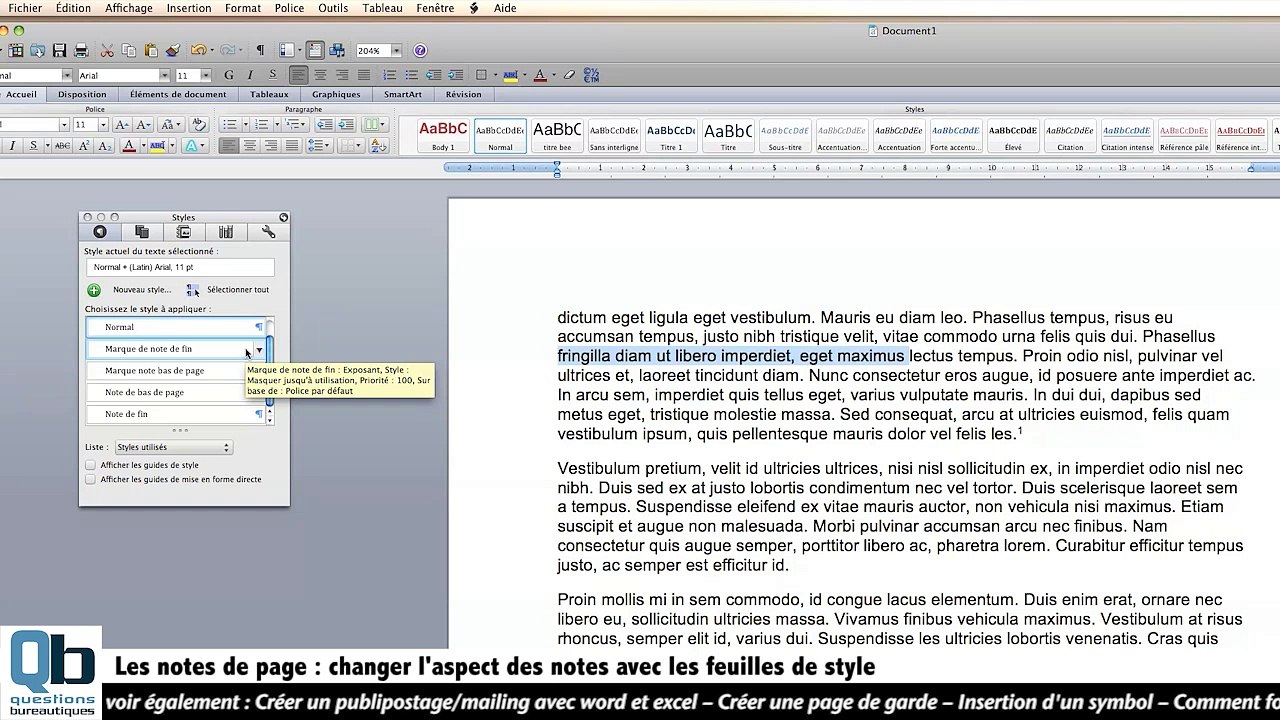Apply the 'Titre 1' style from gallery

[672, 136]
